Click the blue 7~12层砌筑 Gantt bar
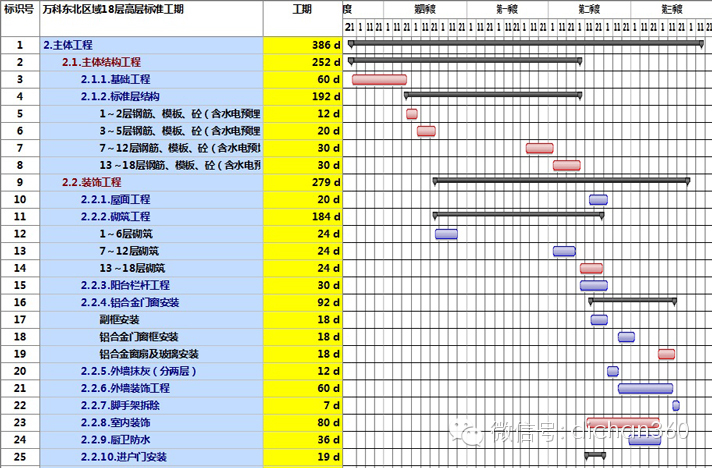 point(564,251)
